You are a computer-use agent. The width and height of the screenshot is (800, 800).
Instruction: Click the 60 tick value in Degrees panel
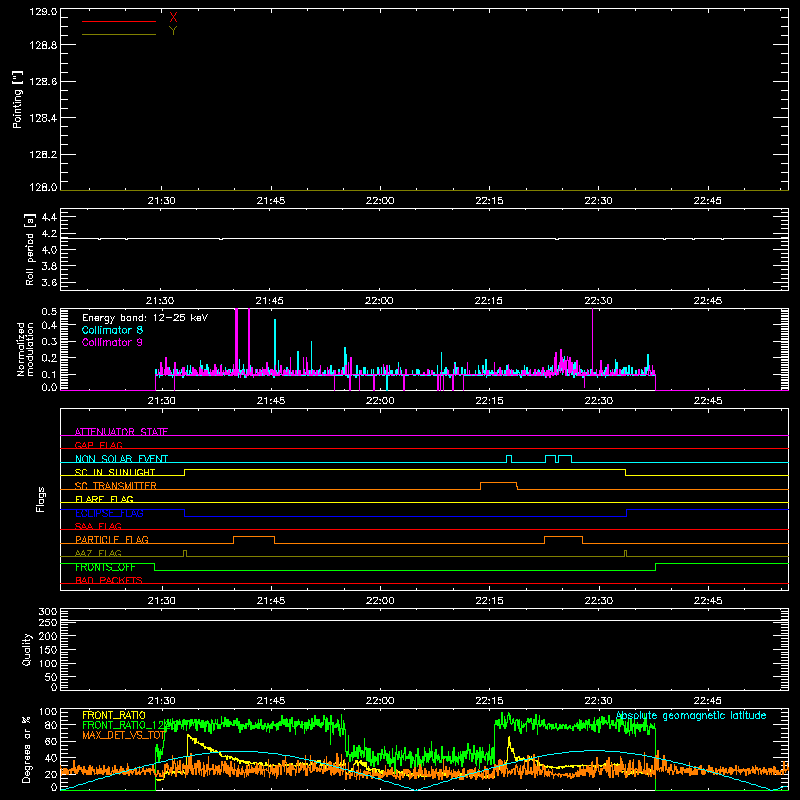51,741
